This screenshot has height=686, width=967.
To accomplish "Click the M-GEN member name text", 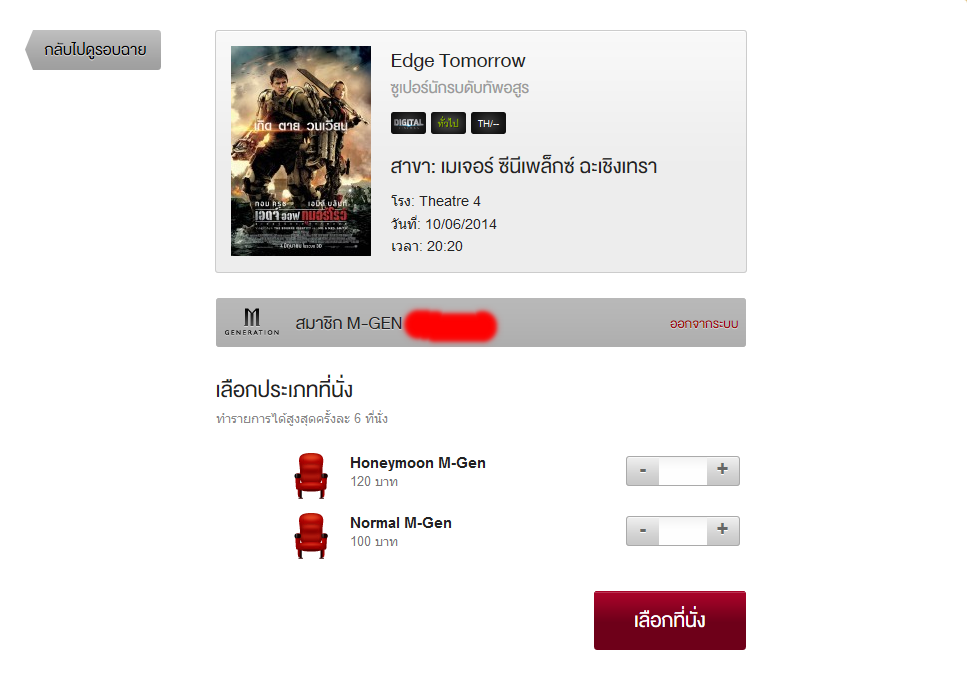I will (348, 323).
